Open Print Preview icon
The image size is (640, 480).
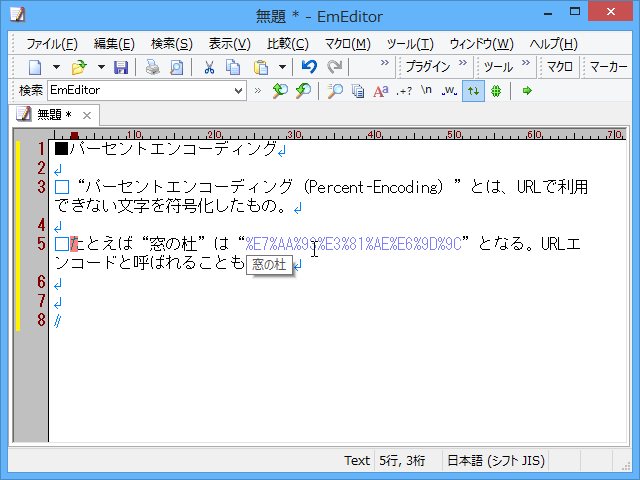click(176, 67)
